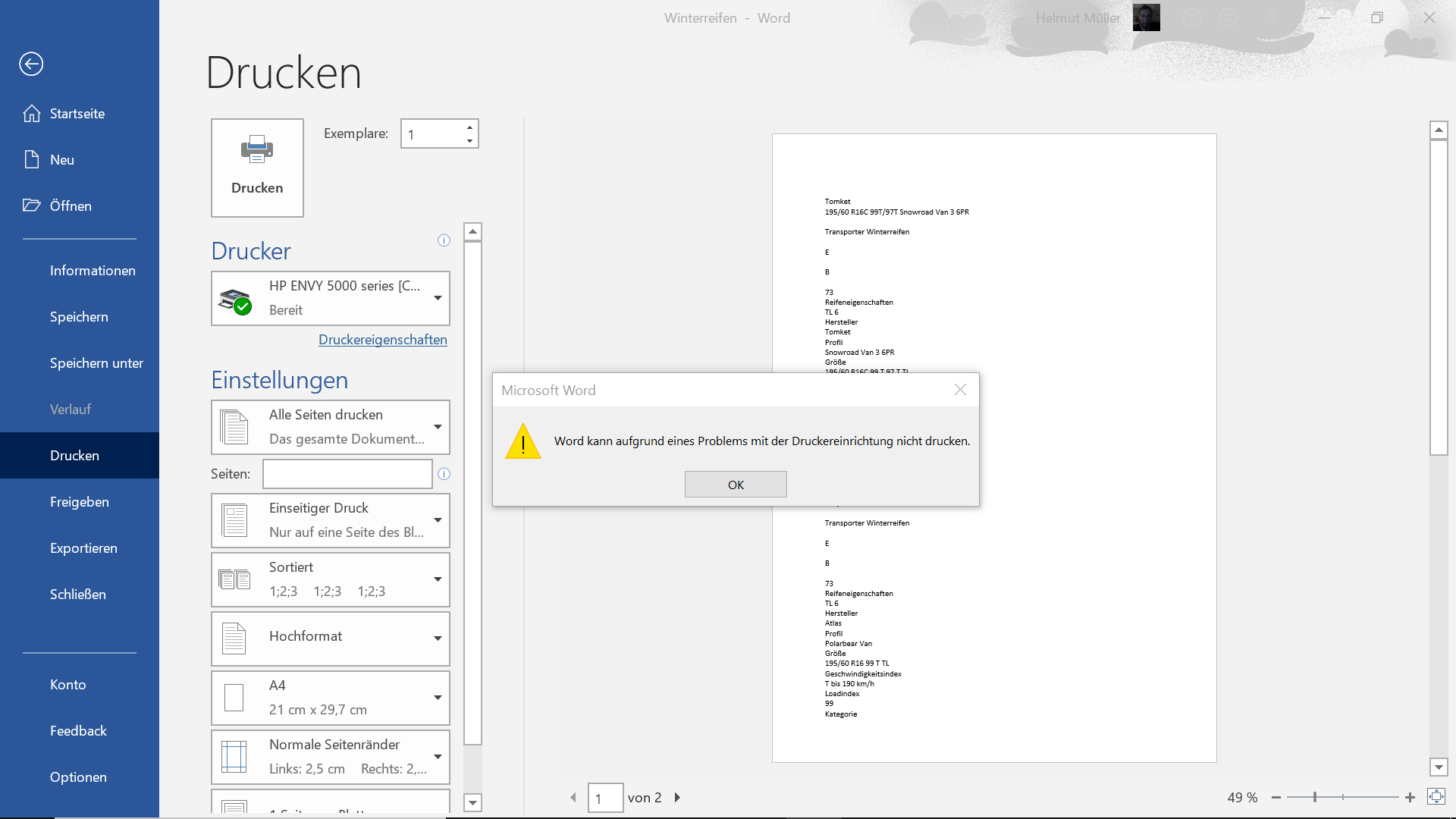Expand the Hochformat orientation dropdown
Viewport: 1456px width, 819px height.
point(438,639)
